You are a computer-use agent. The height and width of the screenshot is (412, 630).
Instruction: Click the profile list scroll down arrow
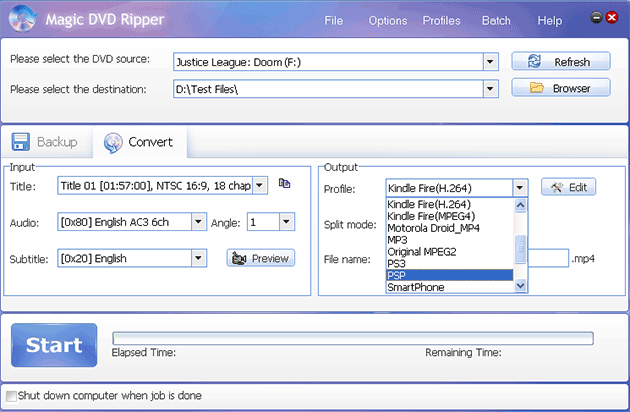click(520, 286)
